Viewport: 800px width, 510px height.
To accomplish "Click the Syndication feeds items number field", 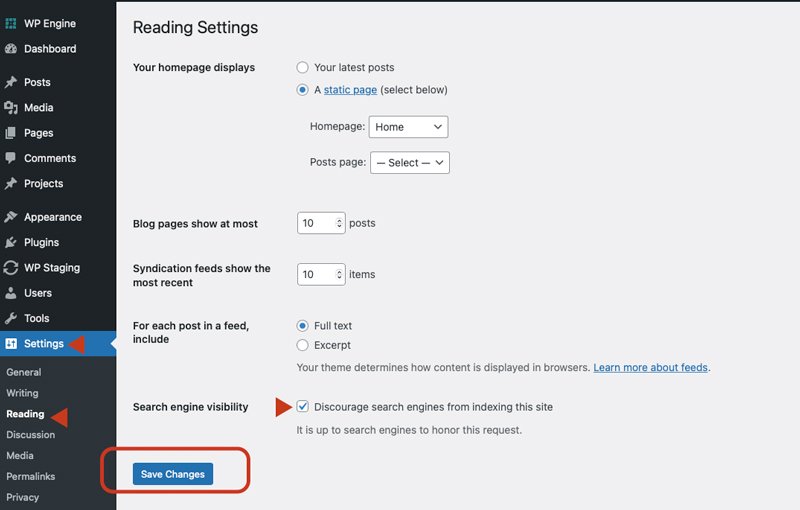I will coord(316,274).
